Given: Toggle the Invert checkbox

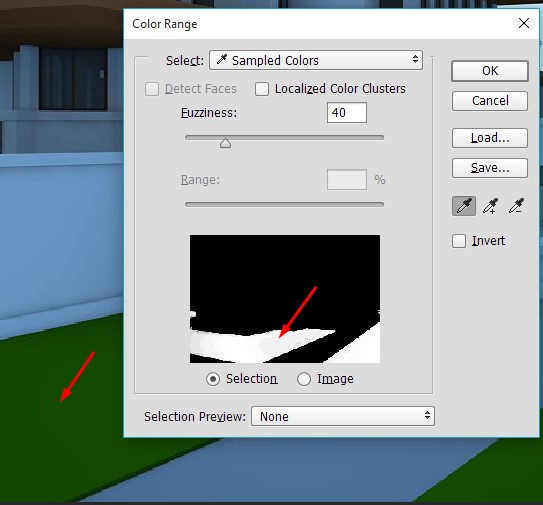Looking at the screenshot, I should (459, 241).
